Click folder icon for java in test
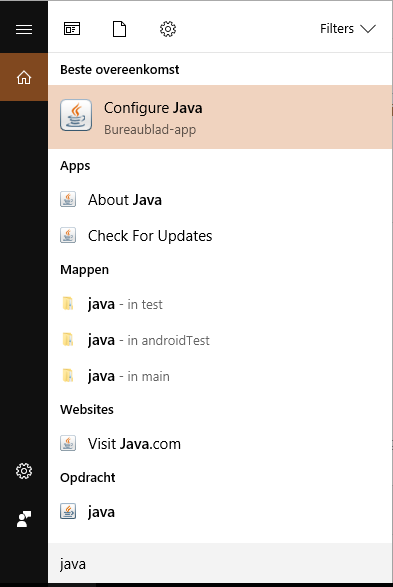The width and height of the screenshot is (393, 587). pos(68,303)
